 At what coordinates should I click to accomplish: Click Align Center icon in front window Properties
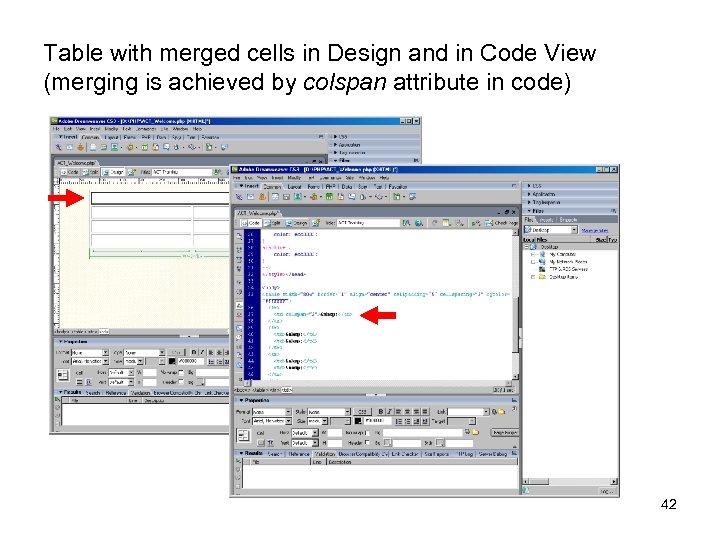click(407, 411)
